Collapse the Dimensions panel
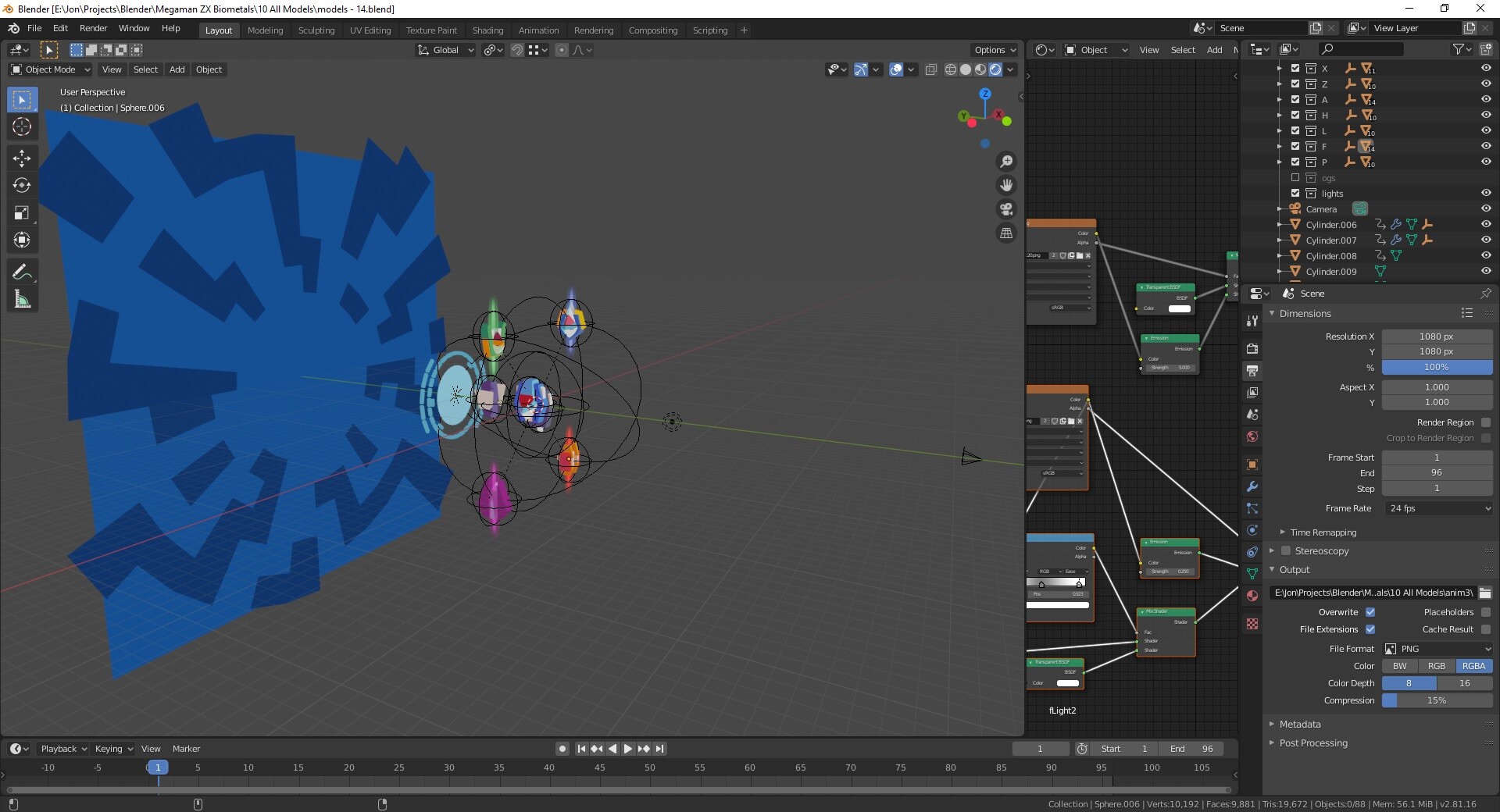The height and width of the screenshot is (812, 1500). pyautogui.click(x=1305, y=313)
